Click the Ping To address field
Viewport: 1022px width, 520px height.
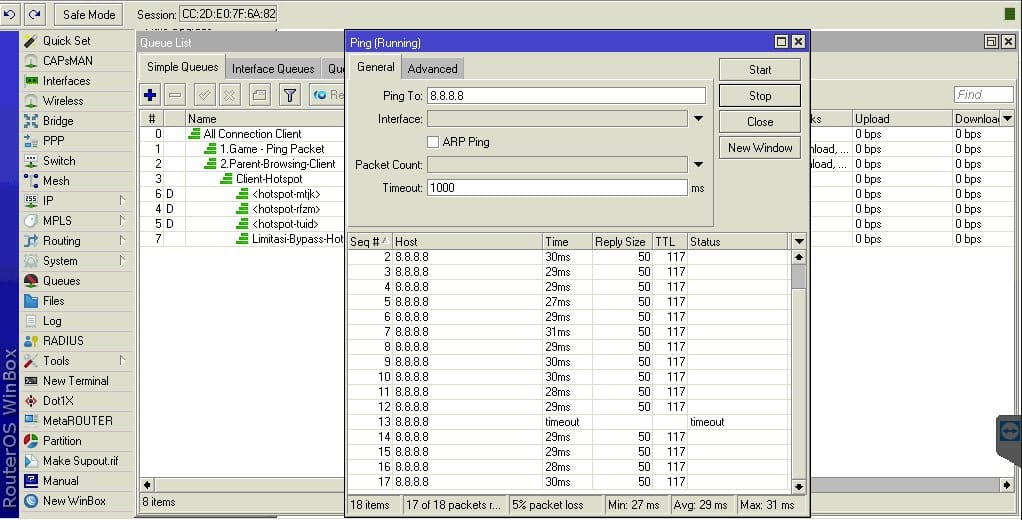pos(566,96)
